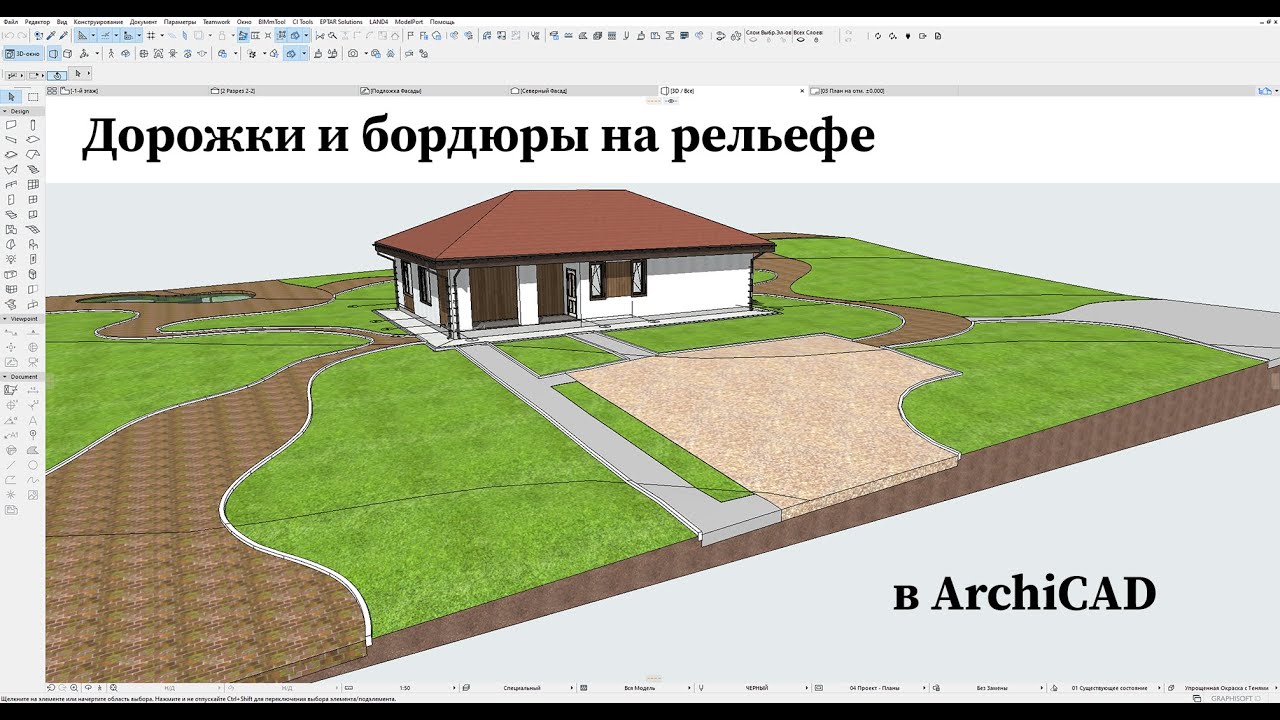Click the 3D-окно button
Viewport: 1280px width, 720px height.
tap(23, 53)
